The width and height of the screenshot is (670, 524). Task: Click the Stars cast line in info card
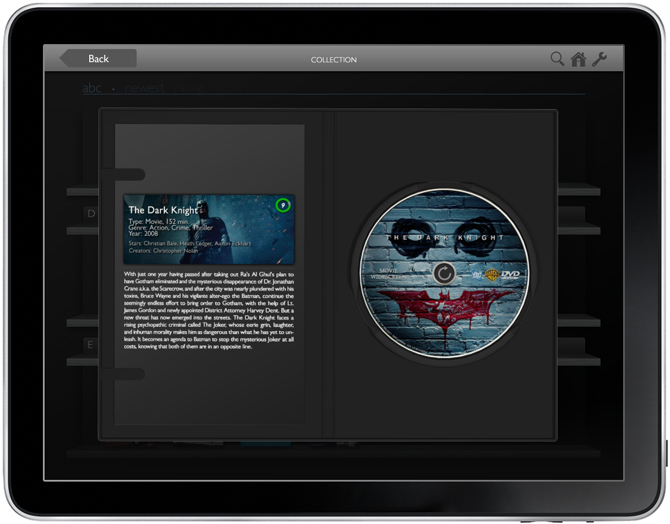[x=190, y=243]
